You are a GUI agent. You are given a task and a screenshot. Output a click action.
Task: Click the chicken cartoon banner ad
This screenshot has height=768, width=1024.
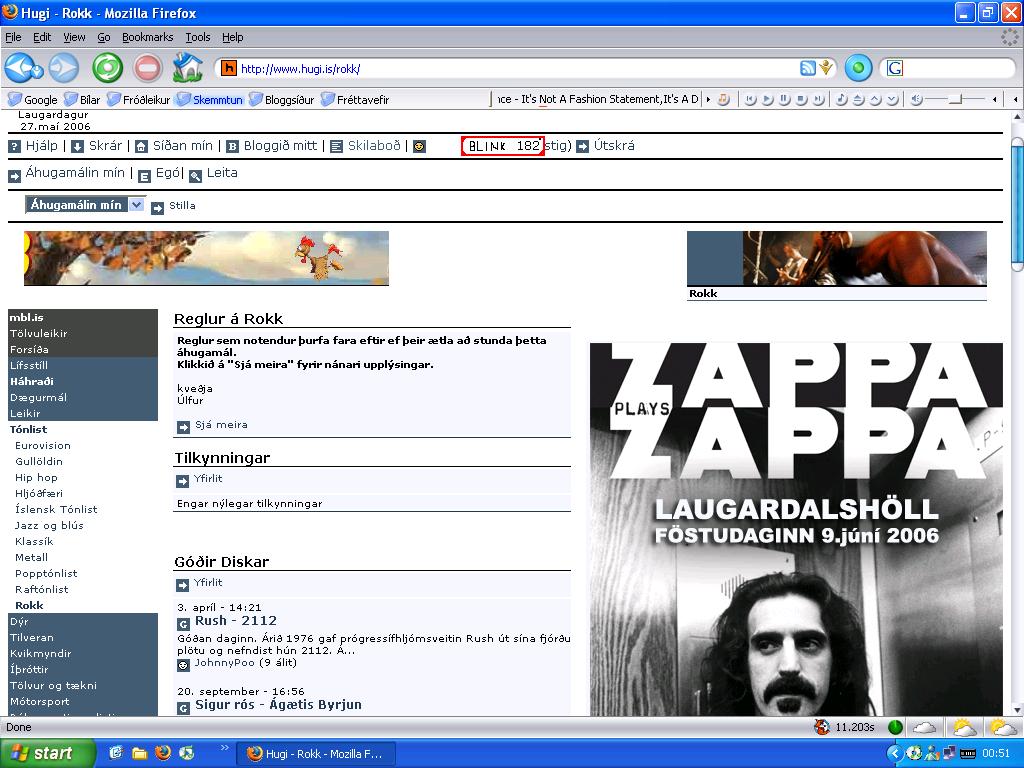point(206,258)
